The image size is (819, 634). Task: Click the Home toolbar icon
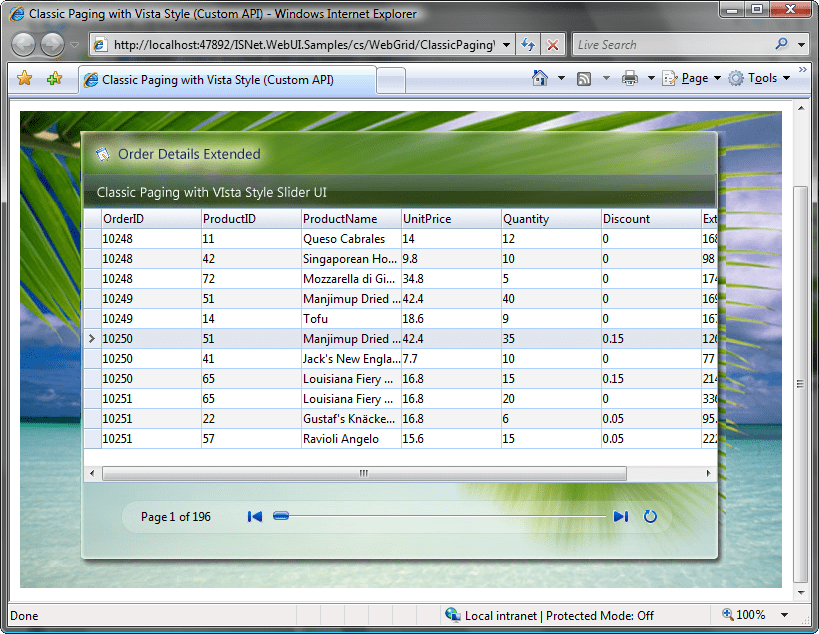pyautogui.click(x=540, y=78)
